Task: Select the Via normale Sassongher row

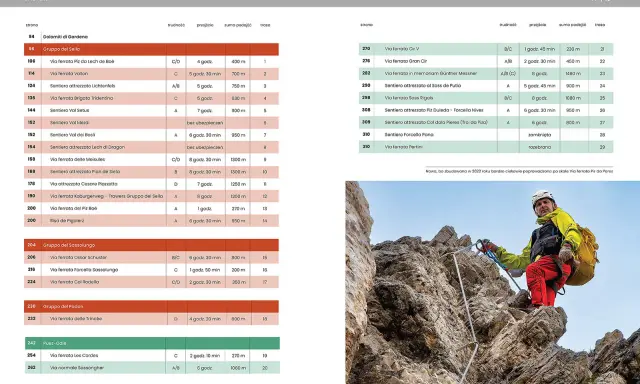Action: click(152, 368)
